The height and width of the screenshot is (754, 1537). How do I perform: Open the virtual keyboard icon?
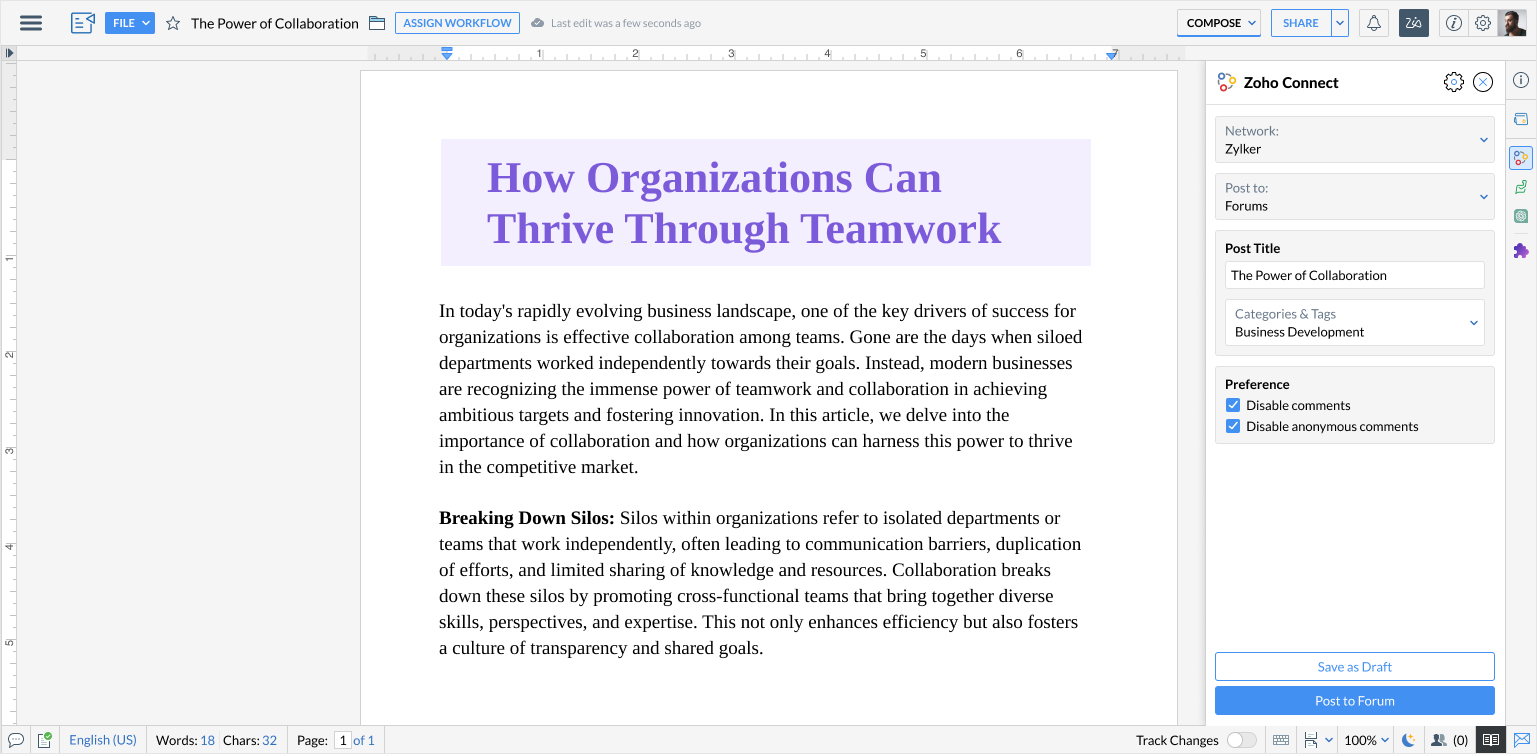coord(1281,740)
